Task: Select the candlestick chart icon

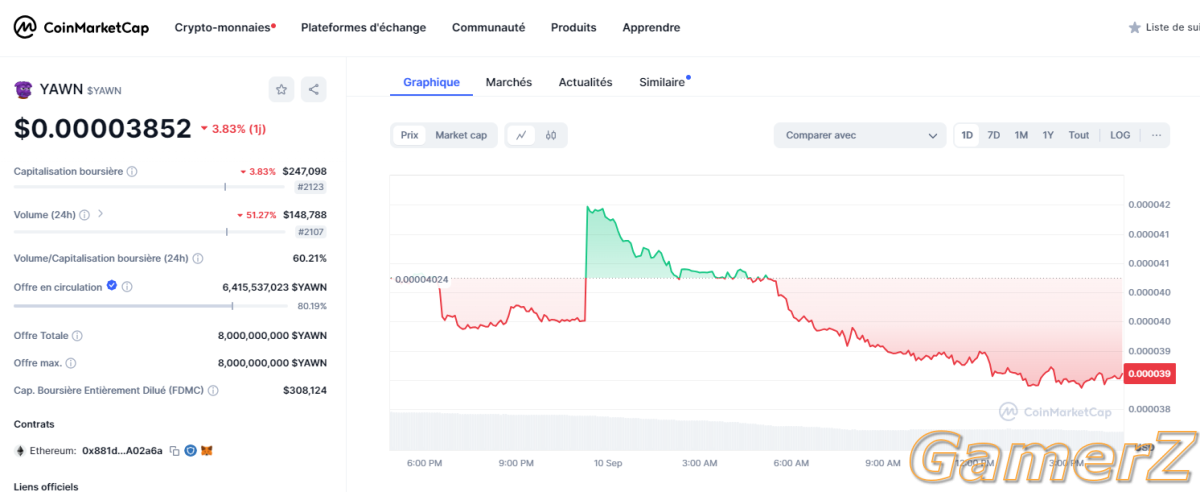Action: click(x=551, y=135)
